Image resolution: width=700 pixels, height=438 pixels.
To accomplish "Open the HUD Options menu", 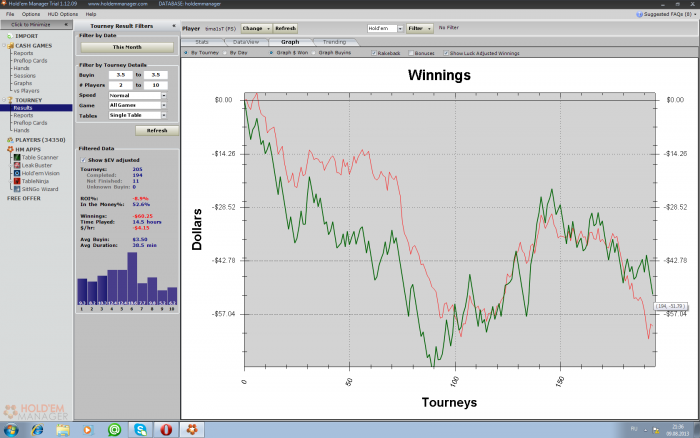I will point(62,14).
